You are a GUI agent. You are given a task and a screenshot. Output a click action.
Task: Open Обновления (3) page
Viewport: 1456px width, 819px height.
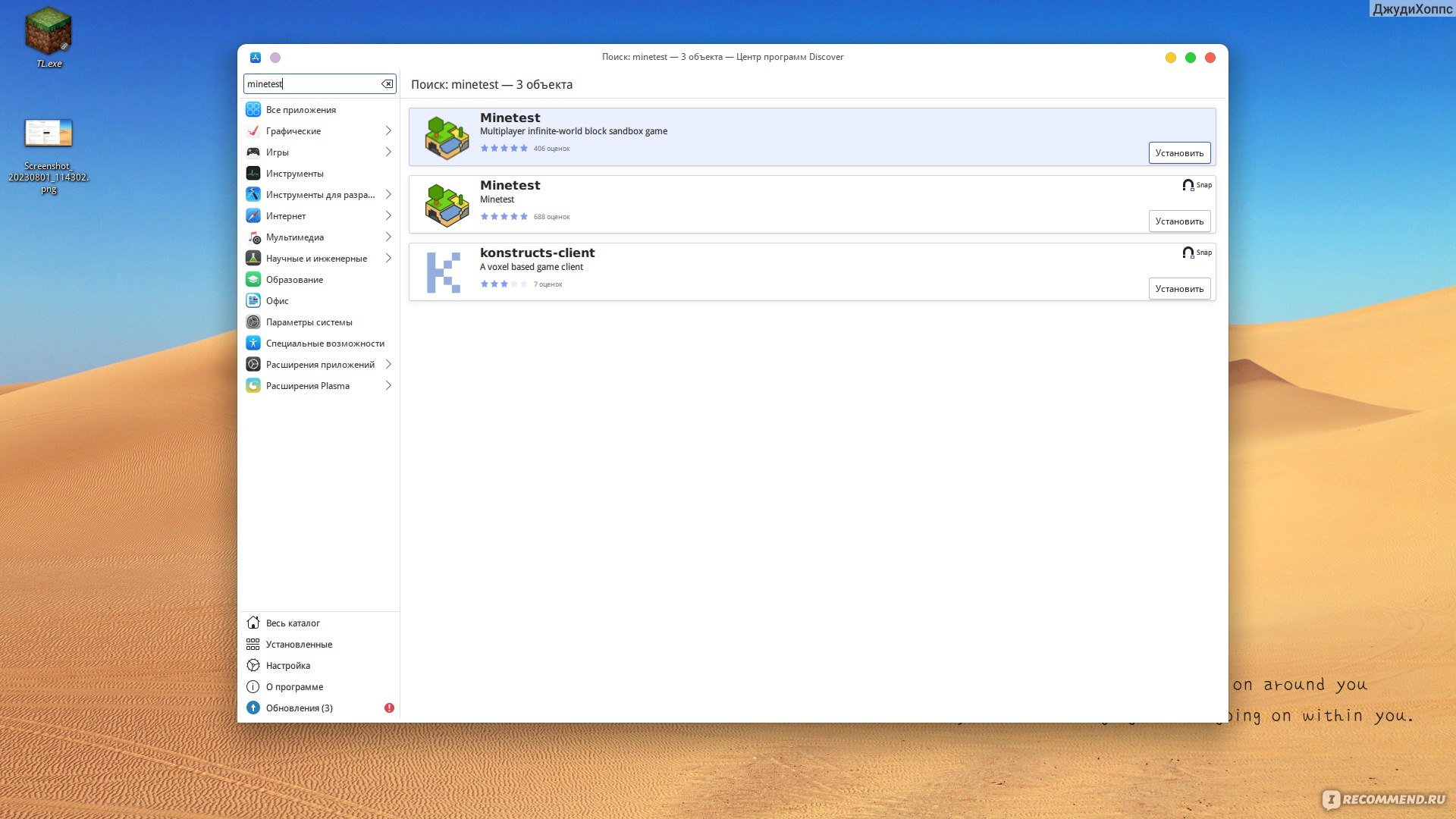click(x=319, y=708)
